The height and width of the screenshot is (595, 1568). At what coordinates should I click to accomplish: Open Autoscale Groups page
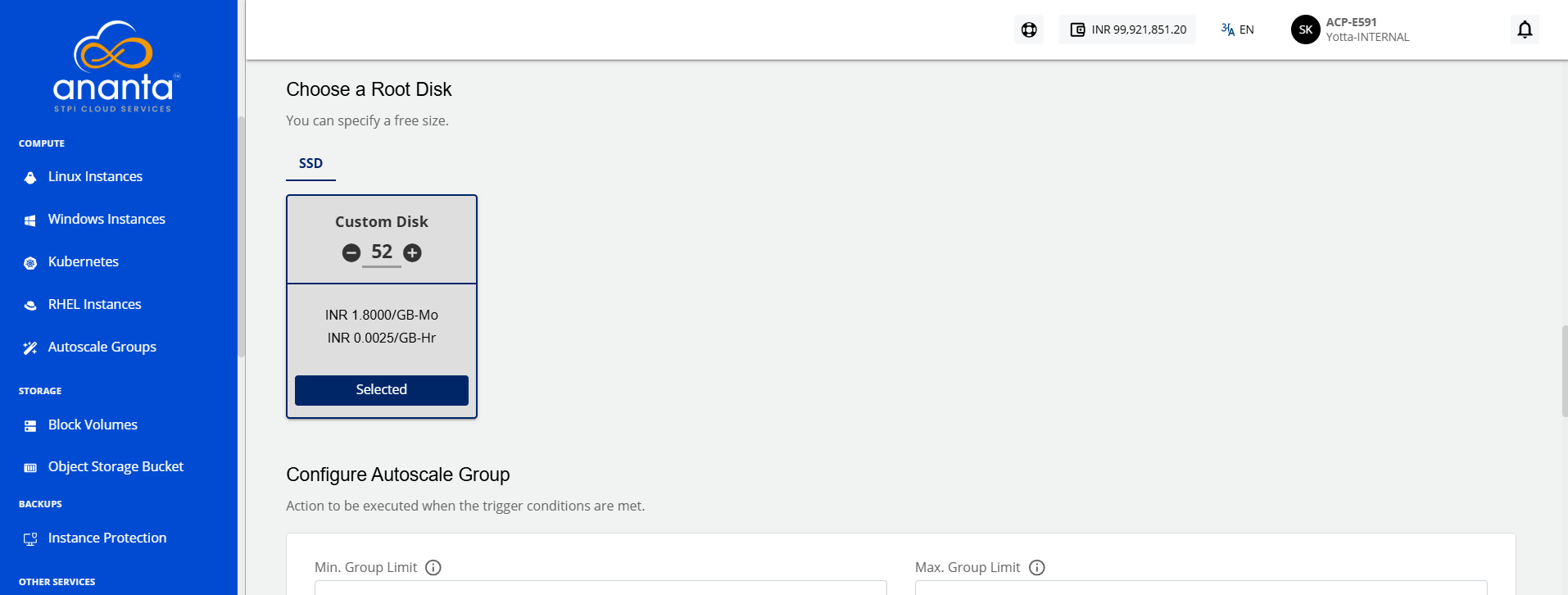(102, 347)
